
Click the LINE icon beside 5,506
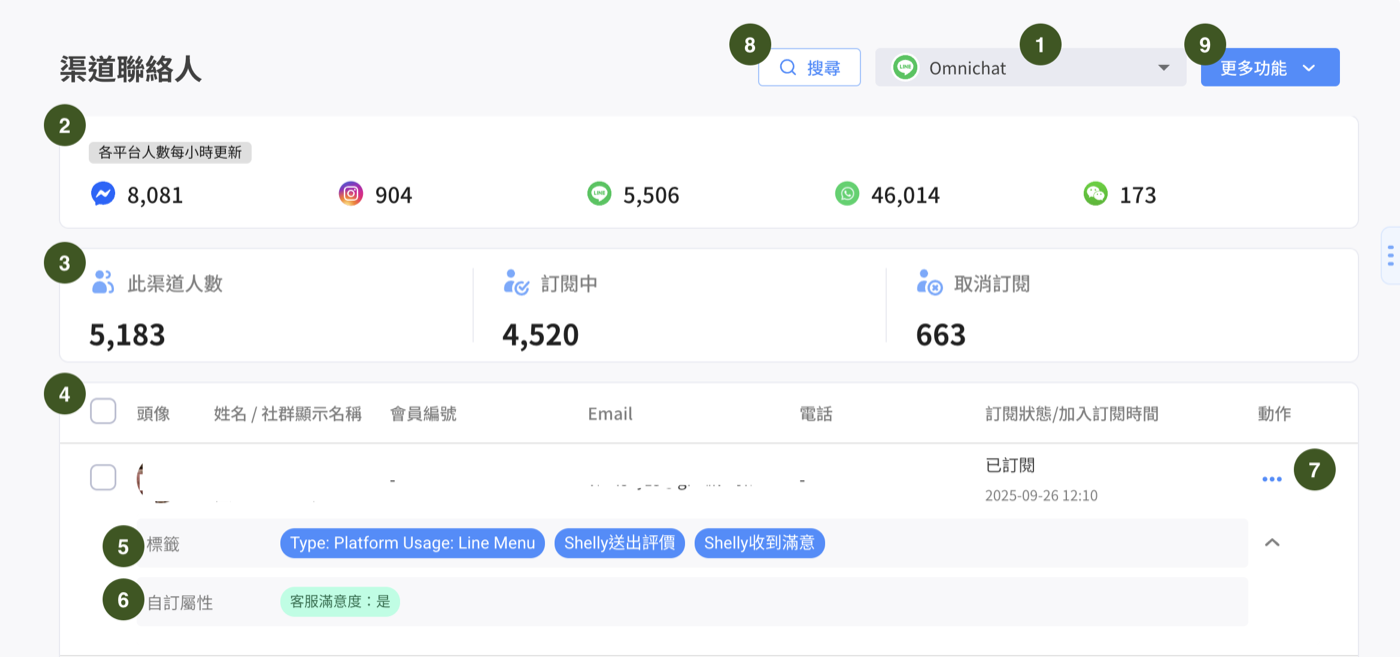click(x=598, y=194)
